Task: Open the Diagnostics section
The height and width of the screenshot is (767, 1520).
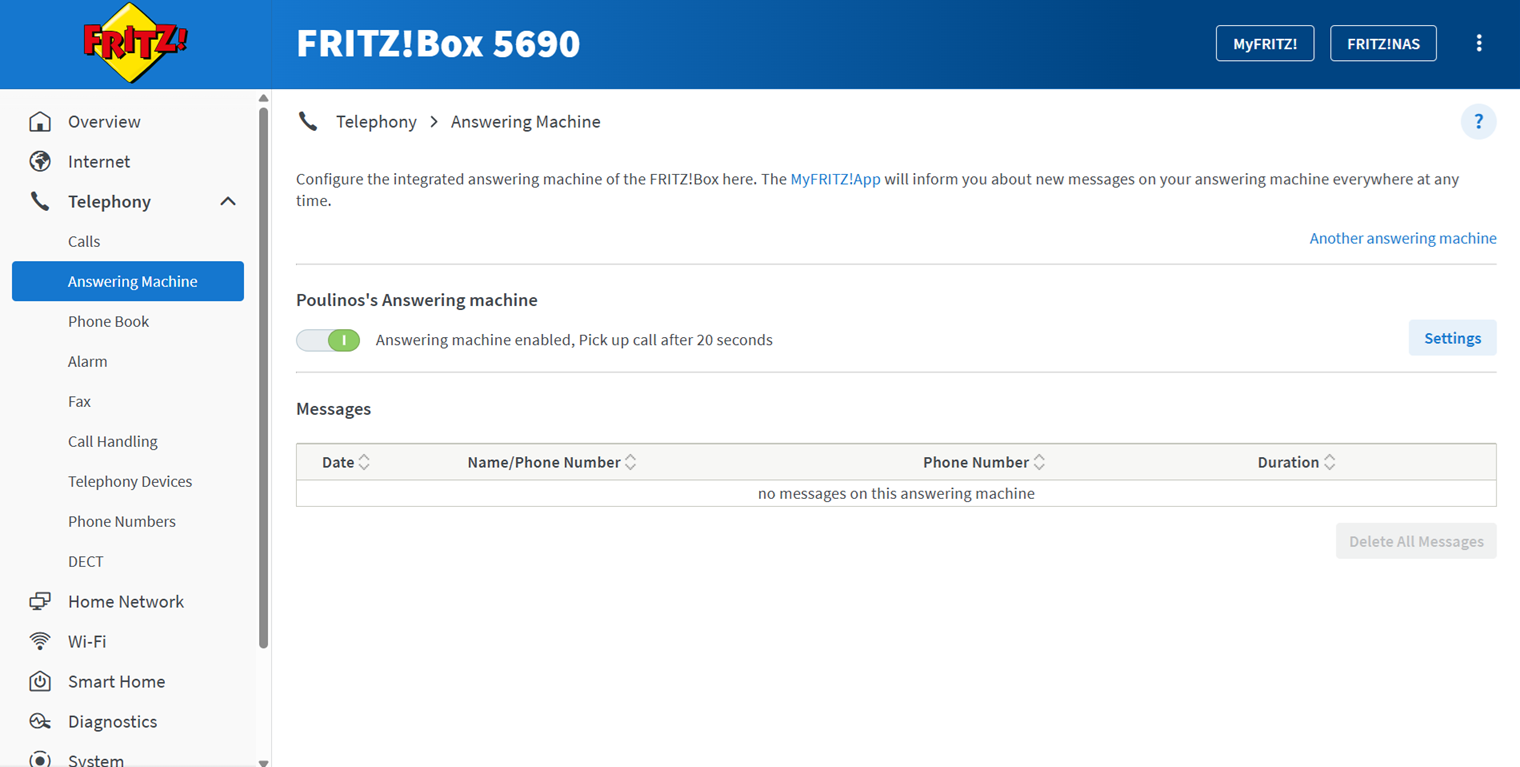Action: pos(112,722)
